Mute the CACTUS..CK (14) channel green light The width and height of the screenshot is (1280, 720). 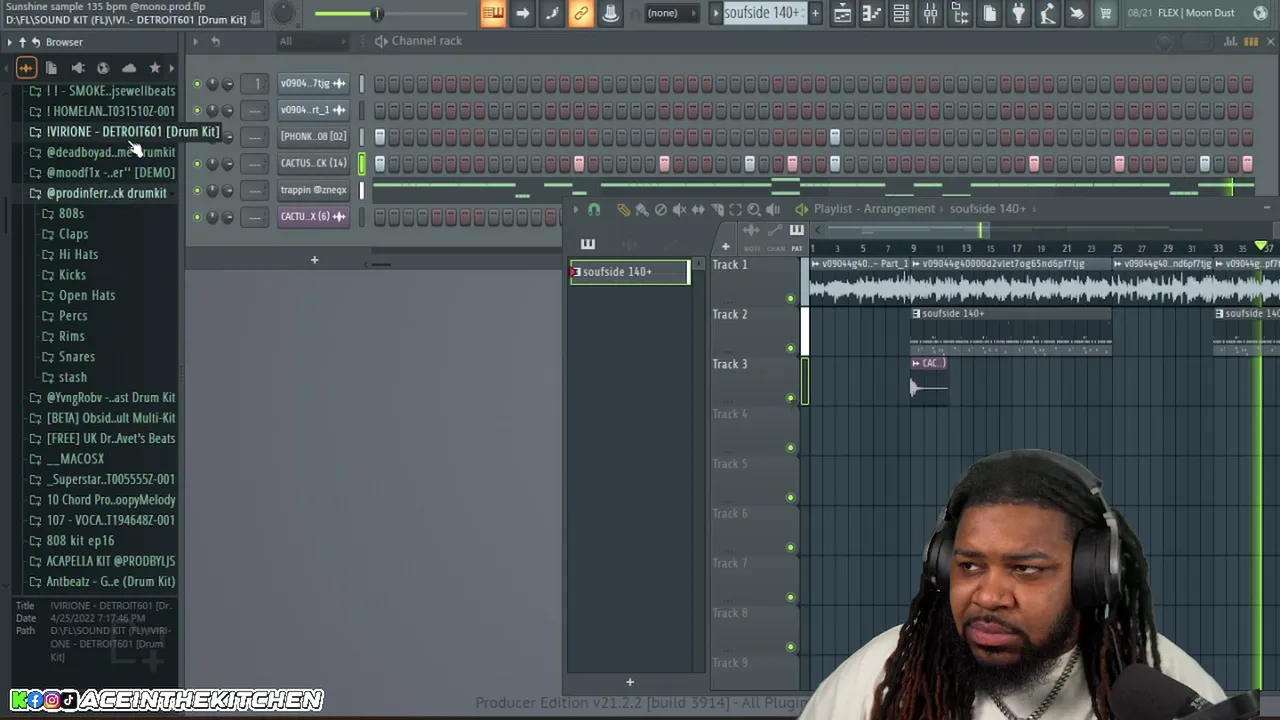point(197,163)
